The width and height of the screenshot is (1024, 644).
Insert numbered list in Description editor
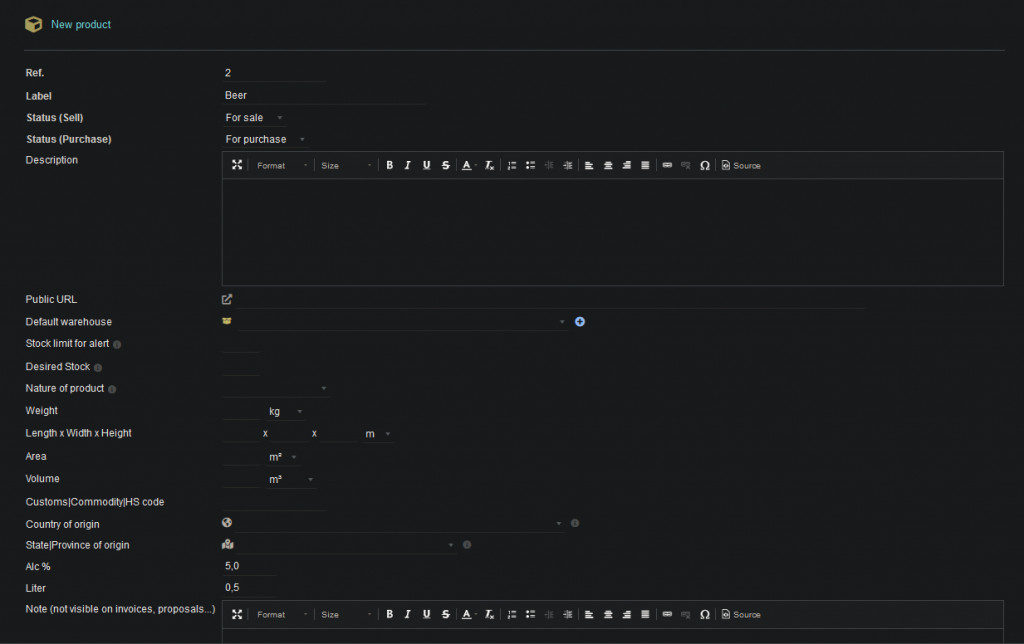512,165
